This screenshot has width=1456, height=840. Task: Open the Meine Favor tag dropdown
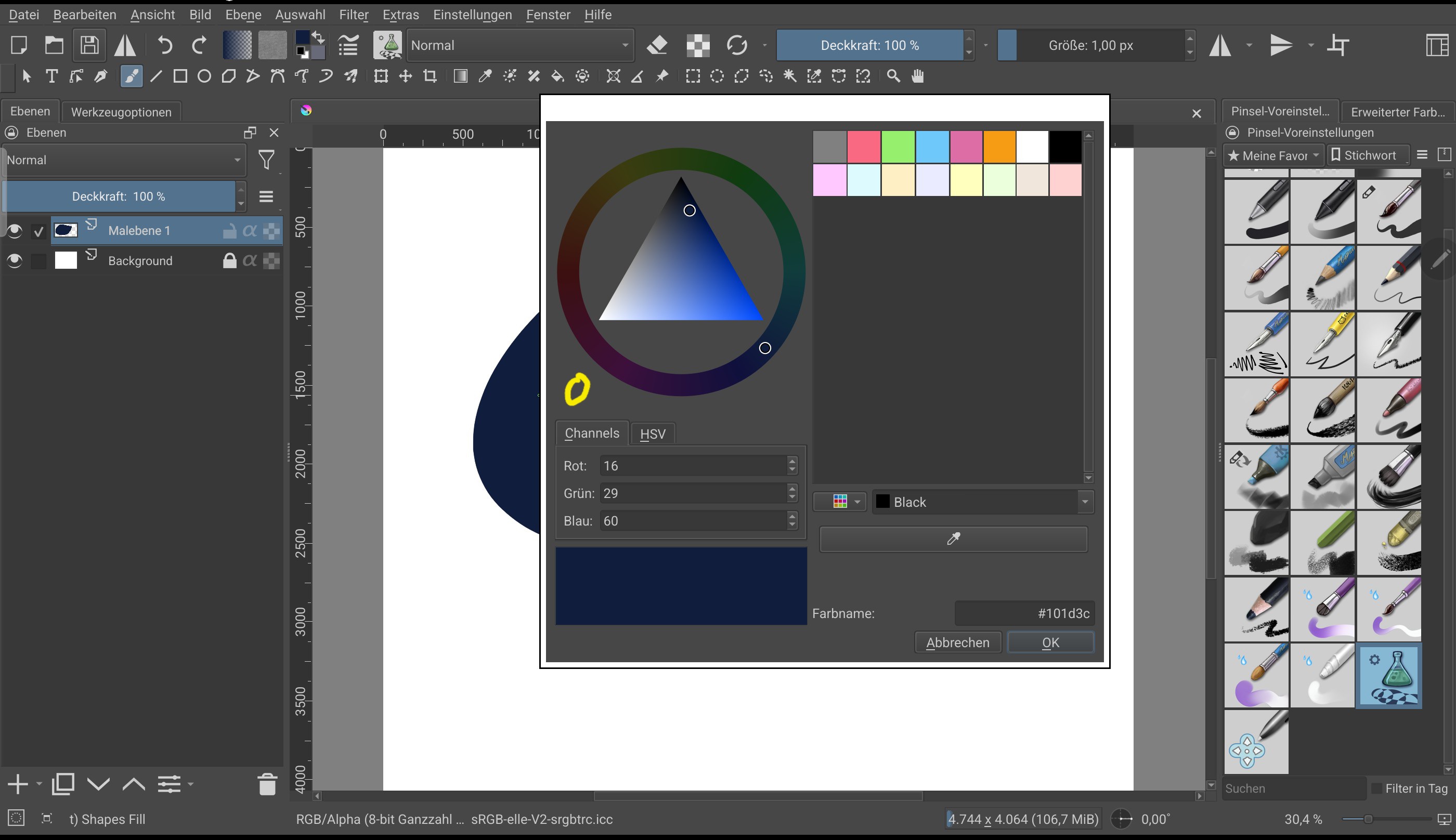click(1273, 155)
